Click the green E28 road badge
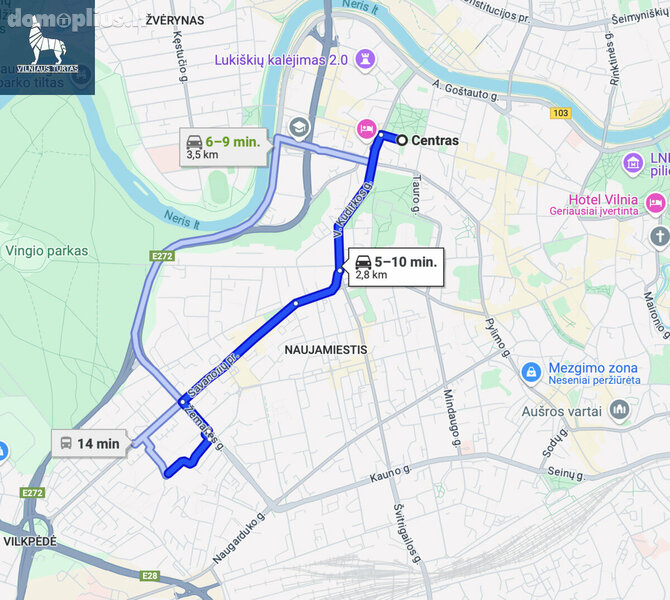This screenshot has width=670, height=600. pyautogui.click(x=150, y=576)
